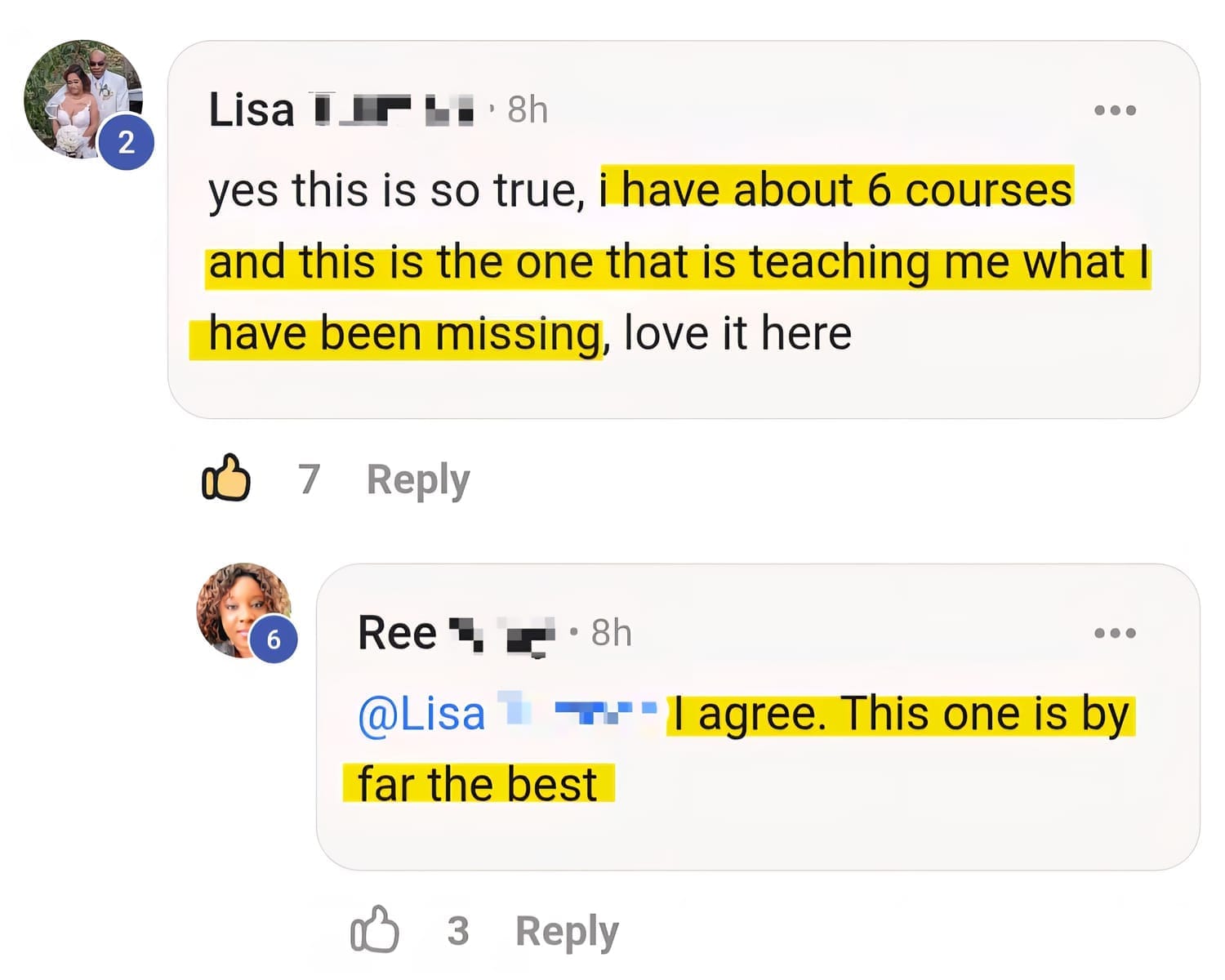Open the three-dot options on Ree's reply
Screen dimensions: 1225x980
[1115, 633]
